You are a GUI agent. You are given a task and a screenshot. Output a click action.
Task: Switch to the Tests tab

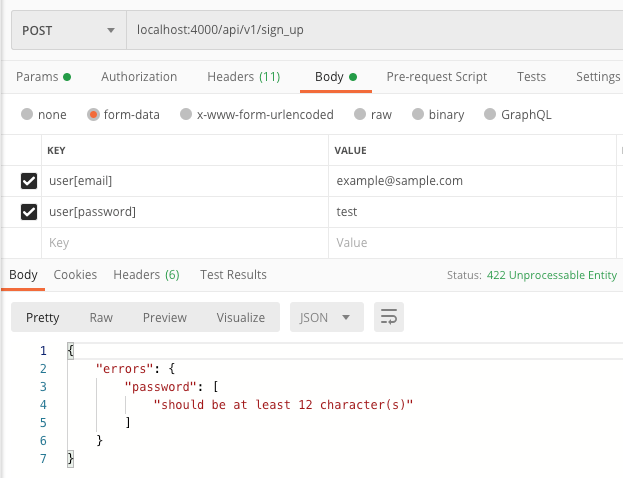[x=531, y=77]
